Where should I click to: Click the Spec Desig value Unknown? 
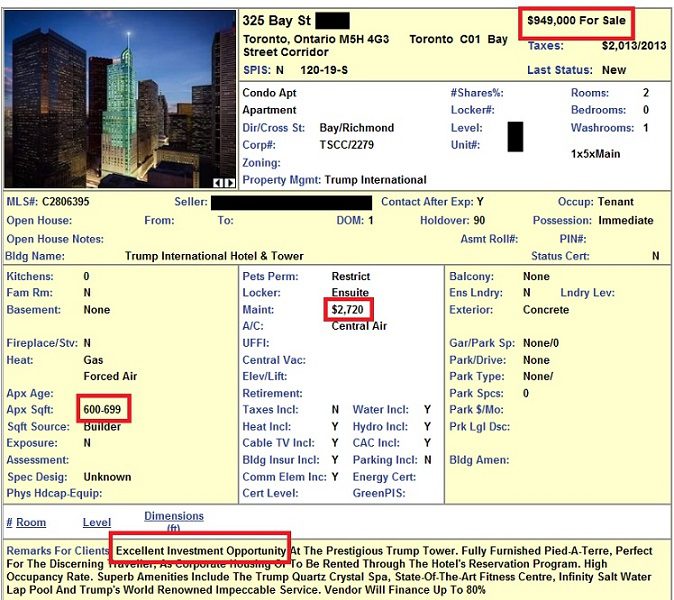pos(107,477)
